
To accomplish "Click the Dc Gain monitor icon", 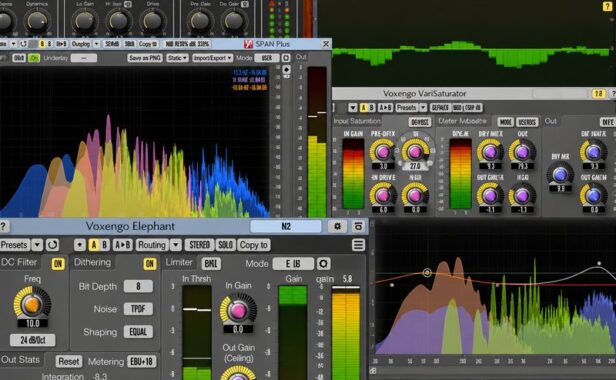I will click(x=245, y=4).
